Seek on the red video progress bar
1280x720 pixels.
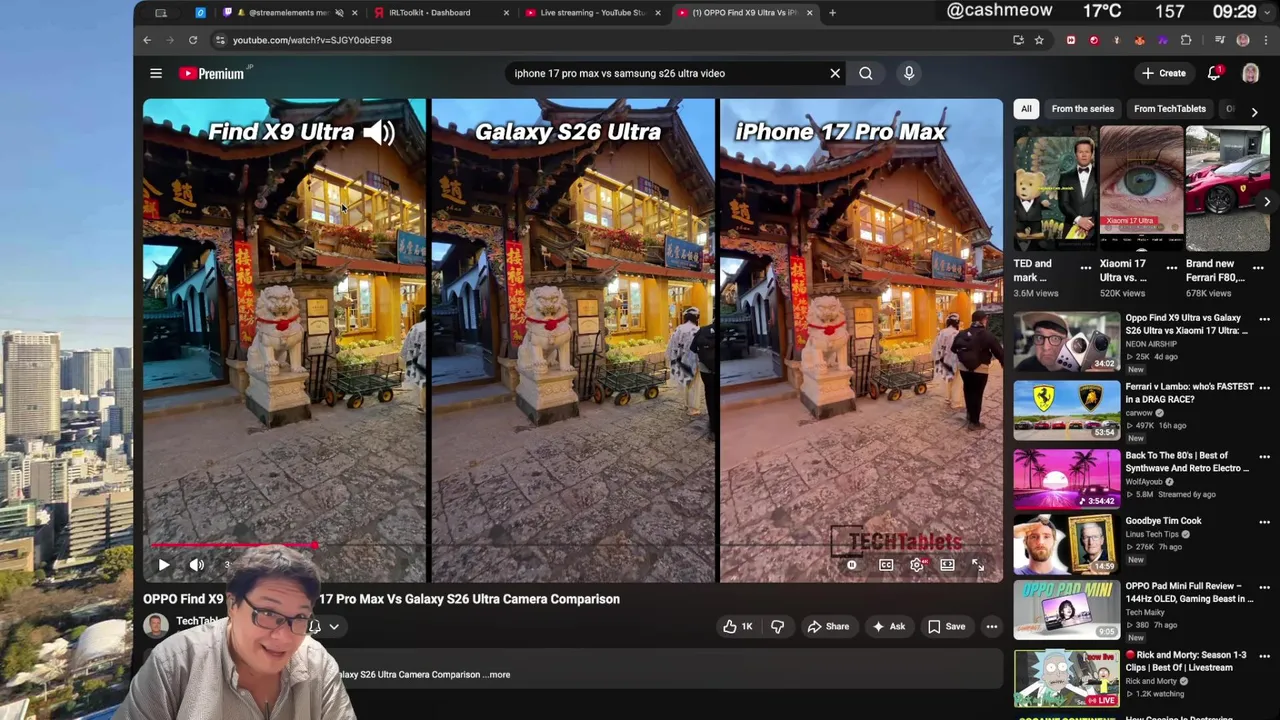pyautogui.click(x=235, y=545)
